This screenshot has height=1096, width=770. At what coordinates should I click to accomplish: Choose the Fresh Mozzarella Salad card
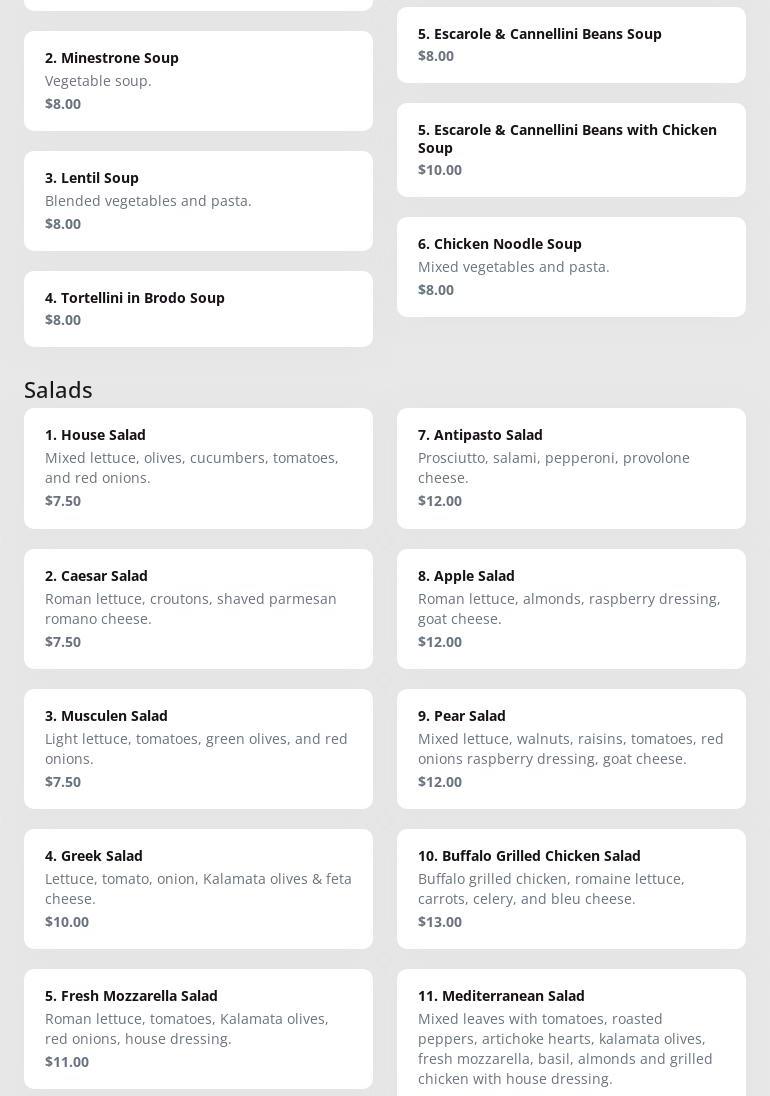[198, 1028]
